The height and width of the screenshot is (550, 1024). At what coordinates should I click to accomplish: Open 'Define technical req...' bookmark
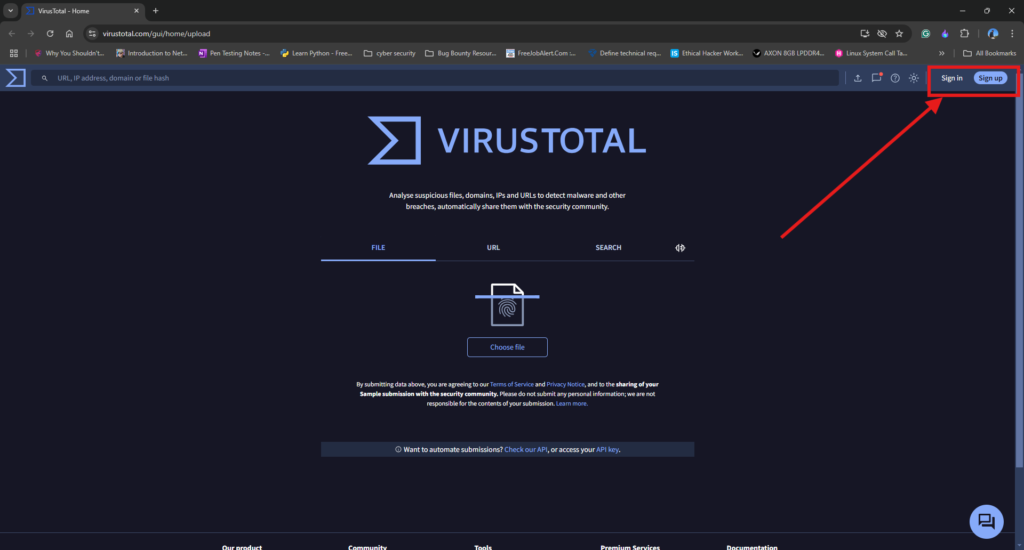pyautogui.click(x=624, y=53)
